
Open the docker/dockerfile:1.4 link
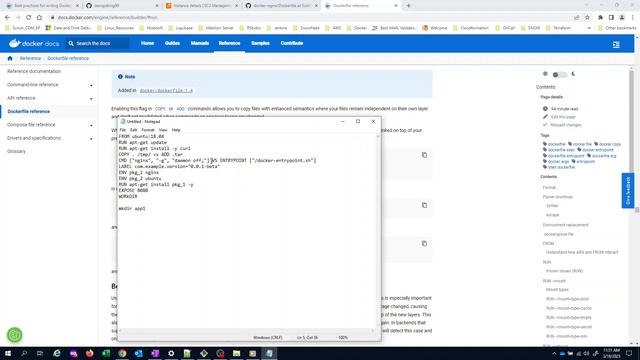pyautogui.click(x=166, y=91)
